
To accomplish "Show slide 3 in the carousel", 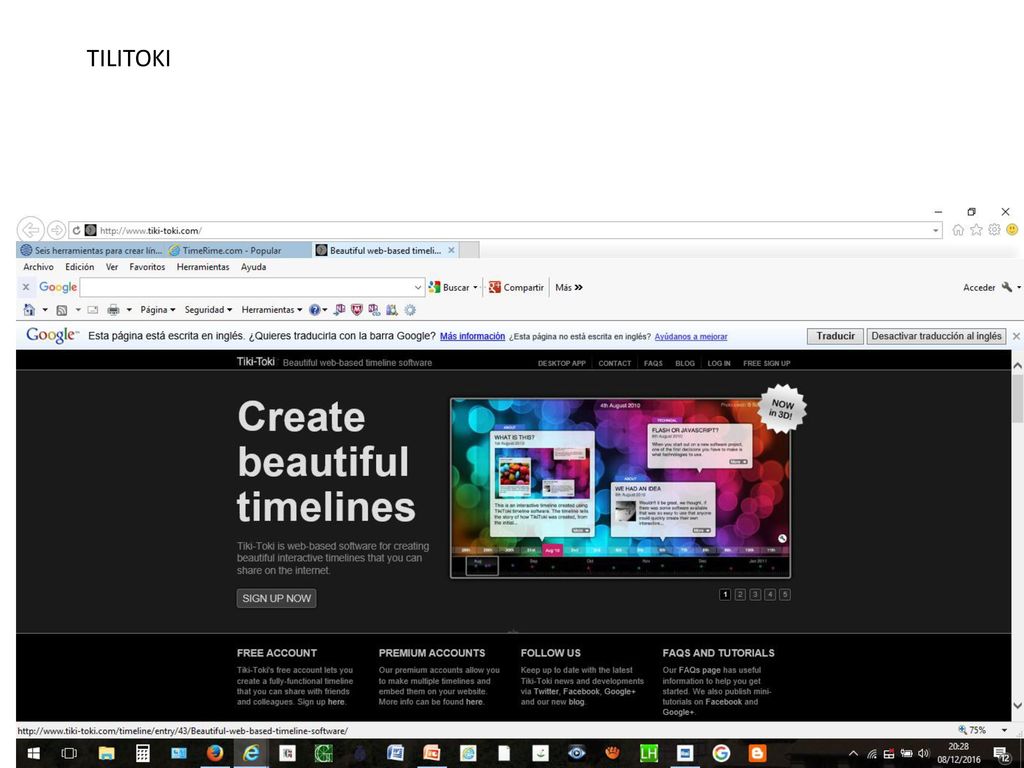I will point(755,594).
